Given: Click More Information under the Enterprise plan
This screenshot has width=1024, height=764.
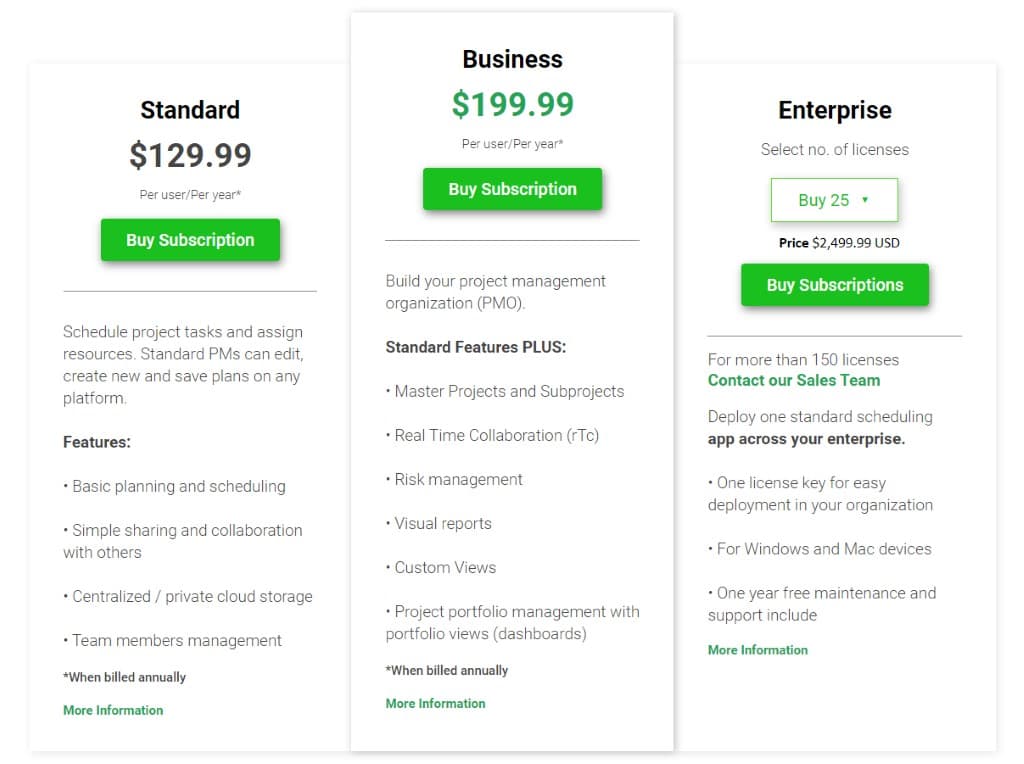Looking at the screenshot, I should [x=757, y=650].
